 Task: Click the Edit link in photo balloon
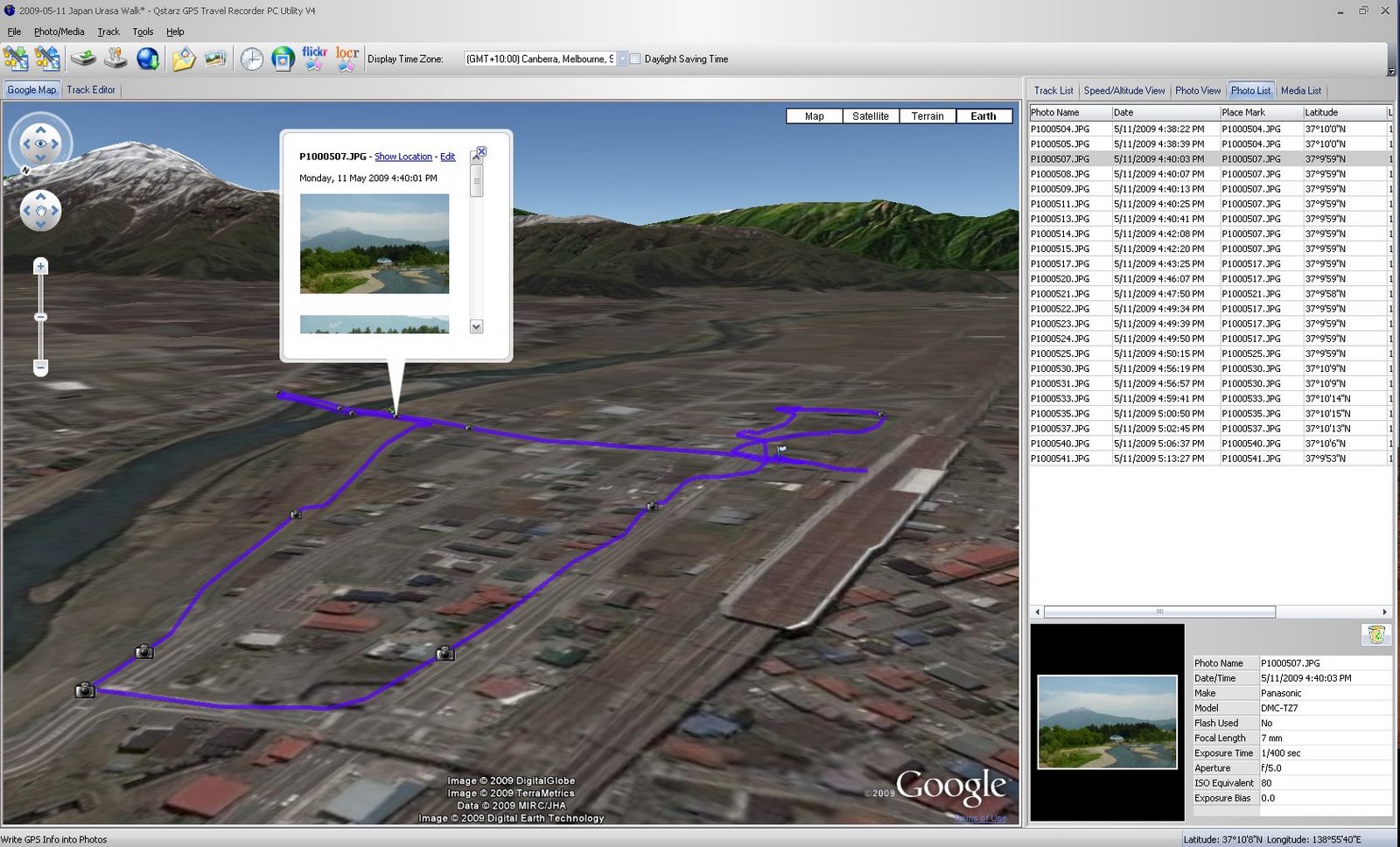[447, 157]
